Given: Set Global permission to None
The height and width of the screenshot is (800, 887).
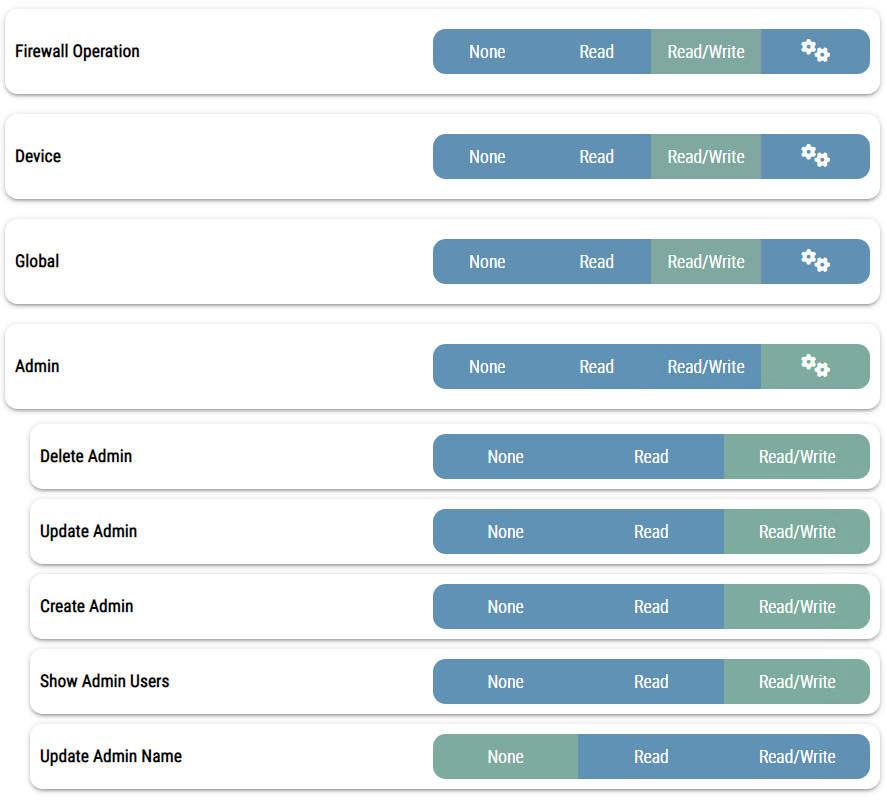Looking at the screenshot, I should [487, 262].
